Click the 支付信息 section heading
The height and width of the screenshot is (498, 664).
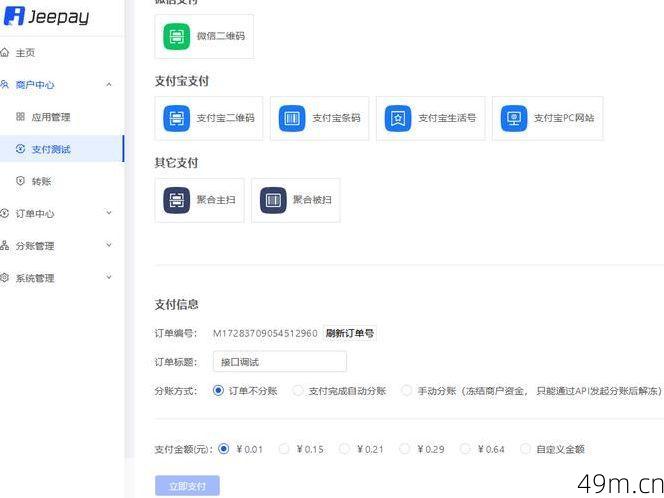(x=177, y=304)
